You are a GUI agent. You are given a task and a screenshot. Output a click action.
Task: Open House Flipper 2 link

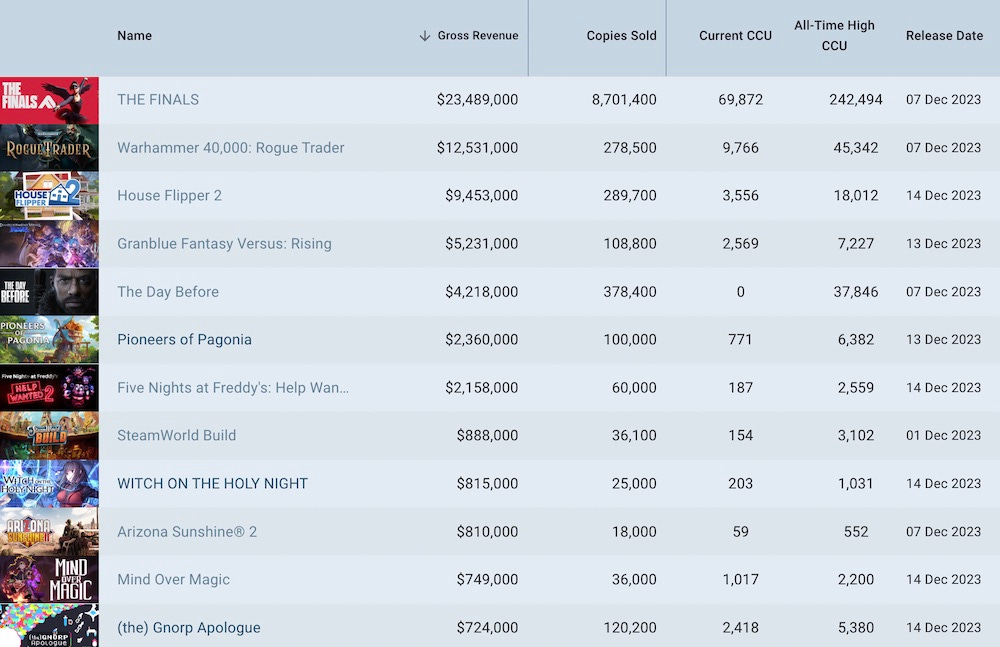click(x=170, y=196)
